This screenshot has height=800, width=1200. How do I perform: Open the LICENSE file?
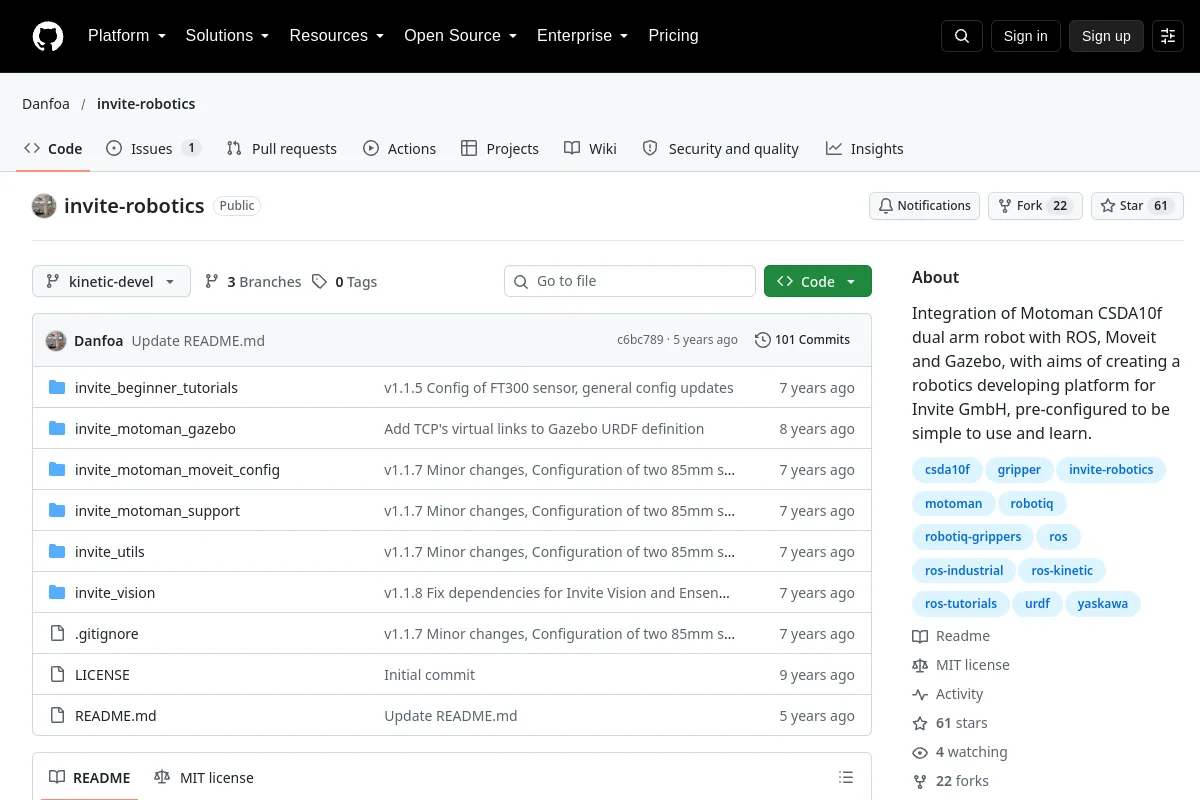click(102, 675)
